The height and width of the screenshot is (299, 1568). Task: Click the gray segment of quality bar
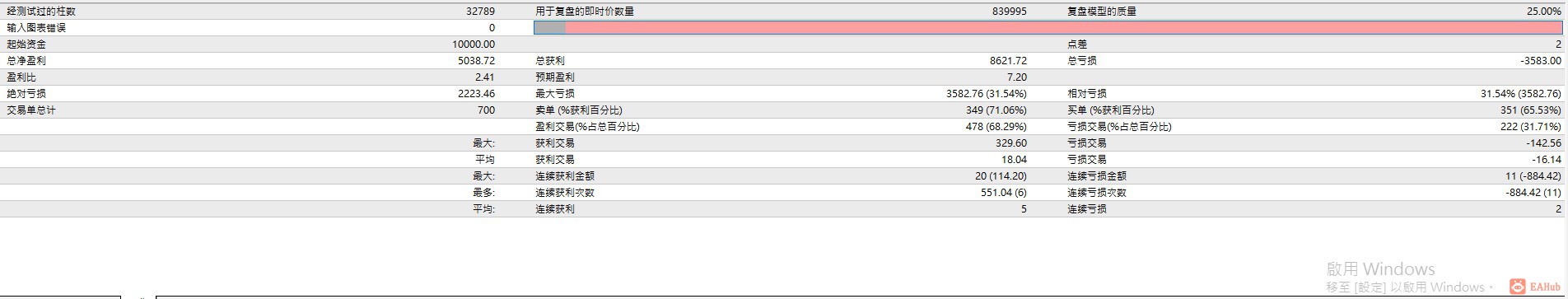pyautogui.click(x=550, y=28)
